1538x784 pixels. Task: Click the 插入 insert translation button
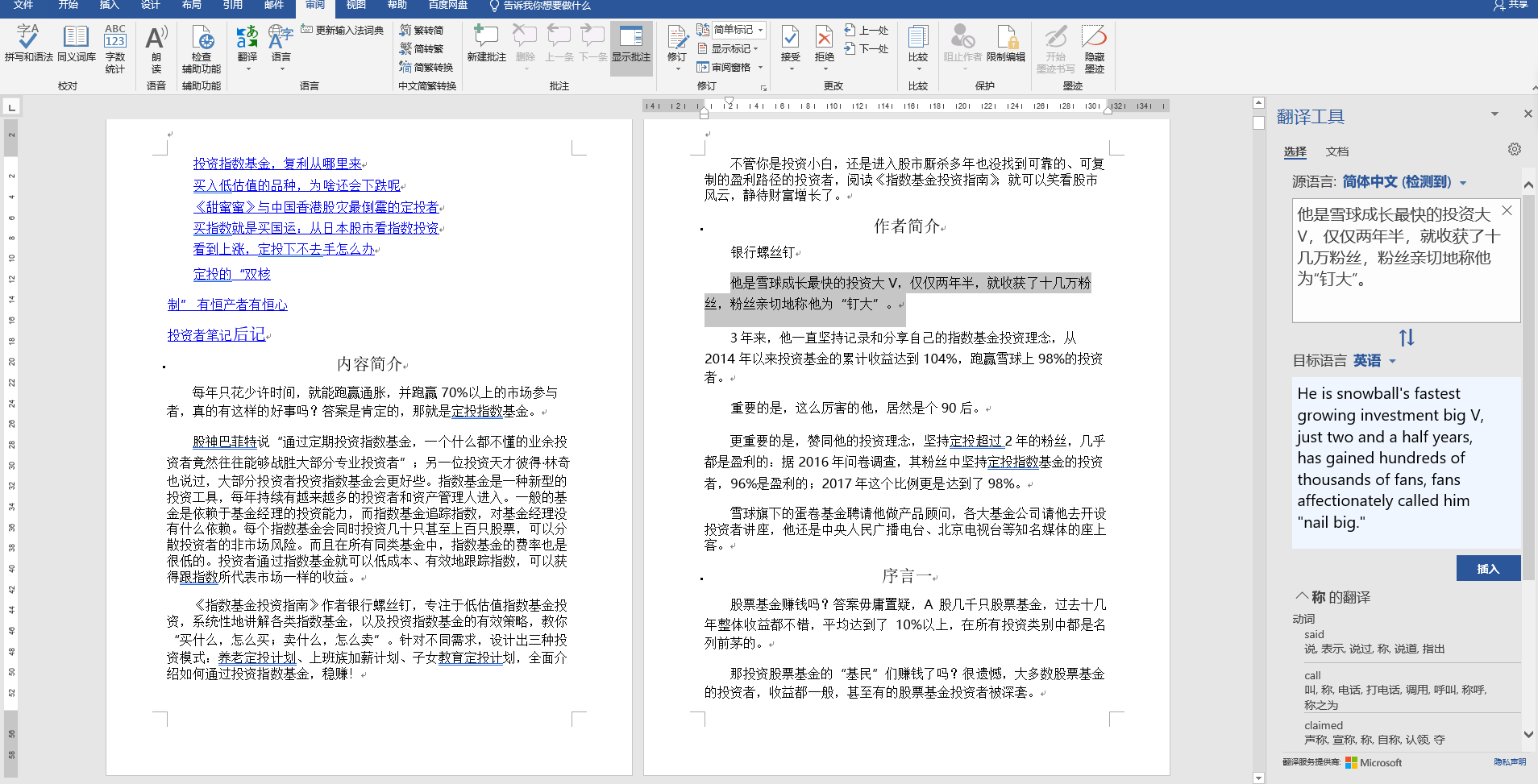coord(1488,568)
